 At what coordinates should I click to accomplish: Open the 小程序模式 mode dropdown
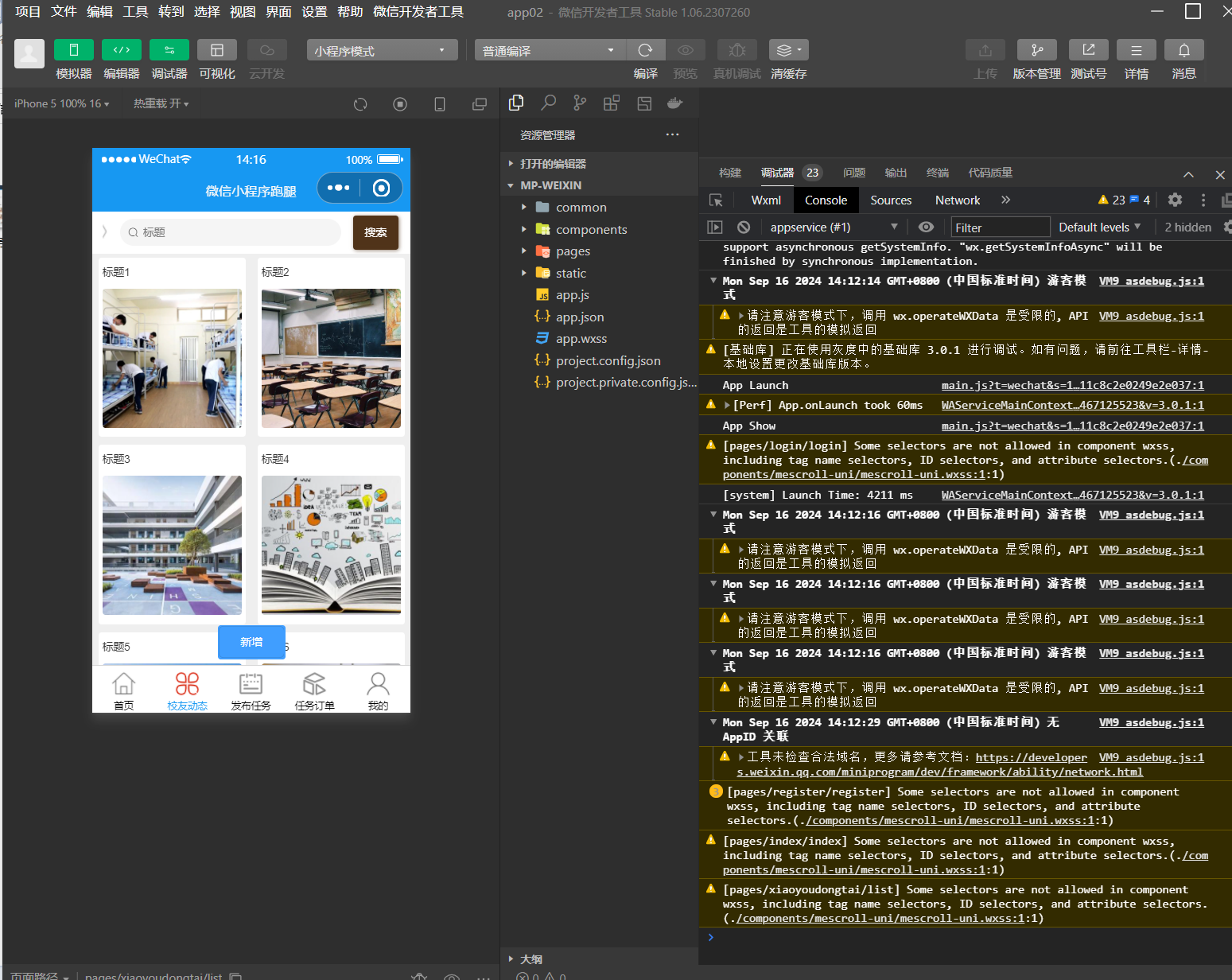[x=382, y=50]
